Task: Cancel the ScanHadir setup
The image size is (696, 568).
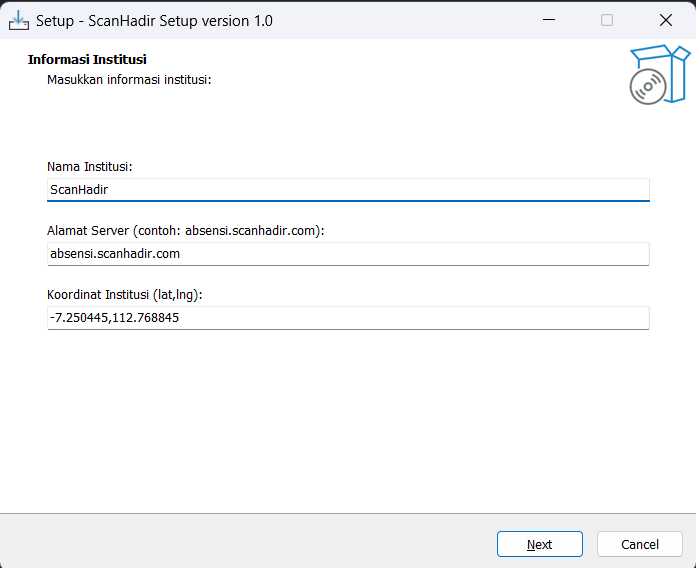Action: pyautogui.click(x=640, y=544)
